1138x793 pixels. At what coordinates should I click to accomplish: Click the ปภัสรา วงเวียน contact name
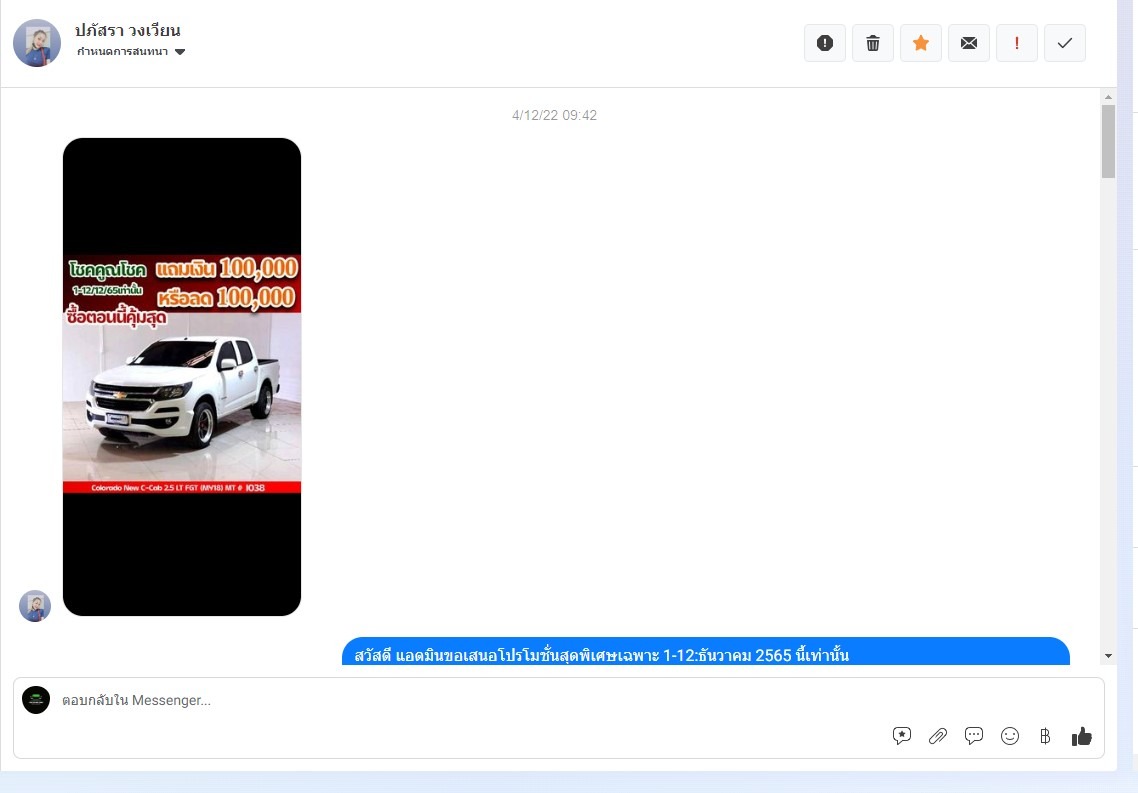click(x=128, y=30)
